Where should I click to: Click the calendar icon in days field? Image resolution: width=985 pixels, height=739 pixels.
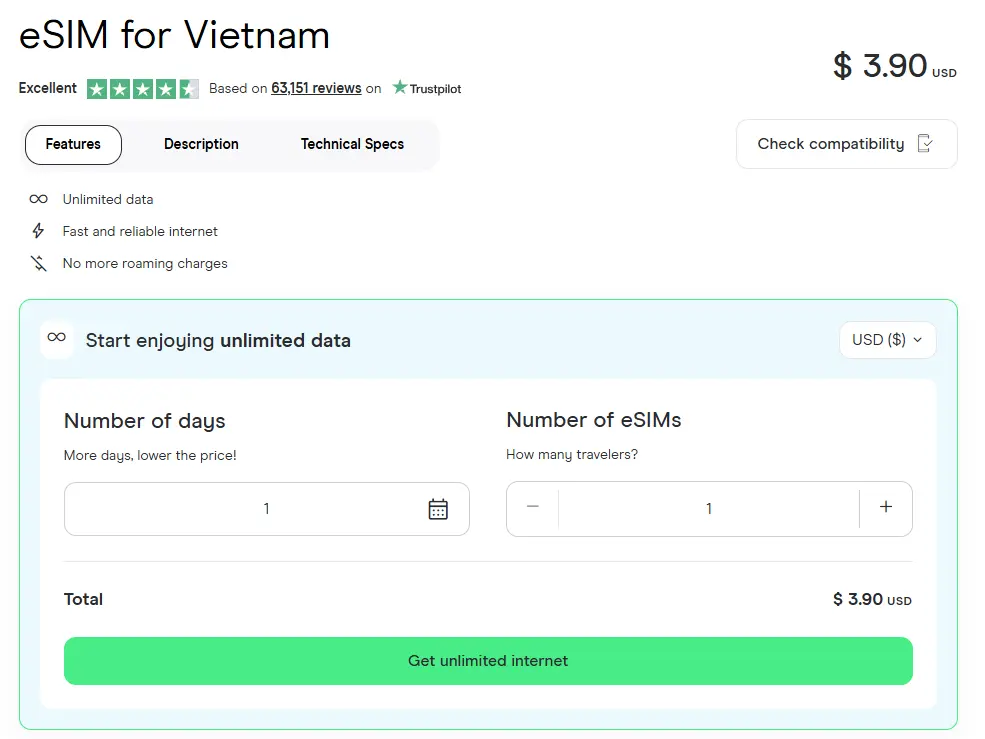coord(438,509)
